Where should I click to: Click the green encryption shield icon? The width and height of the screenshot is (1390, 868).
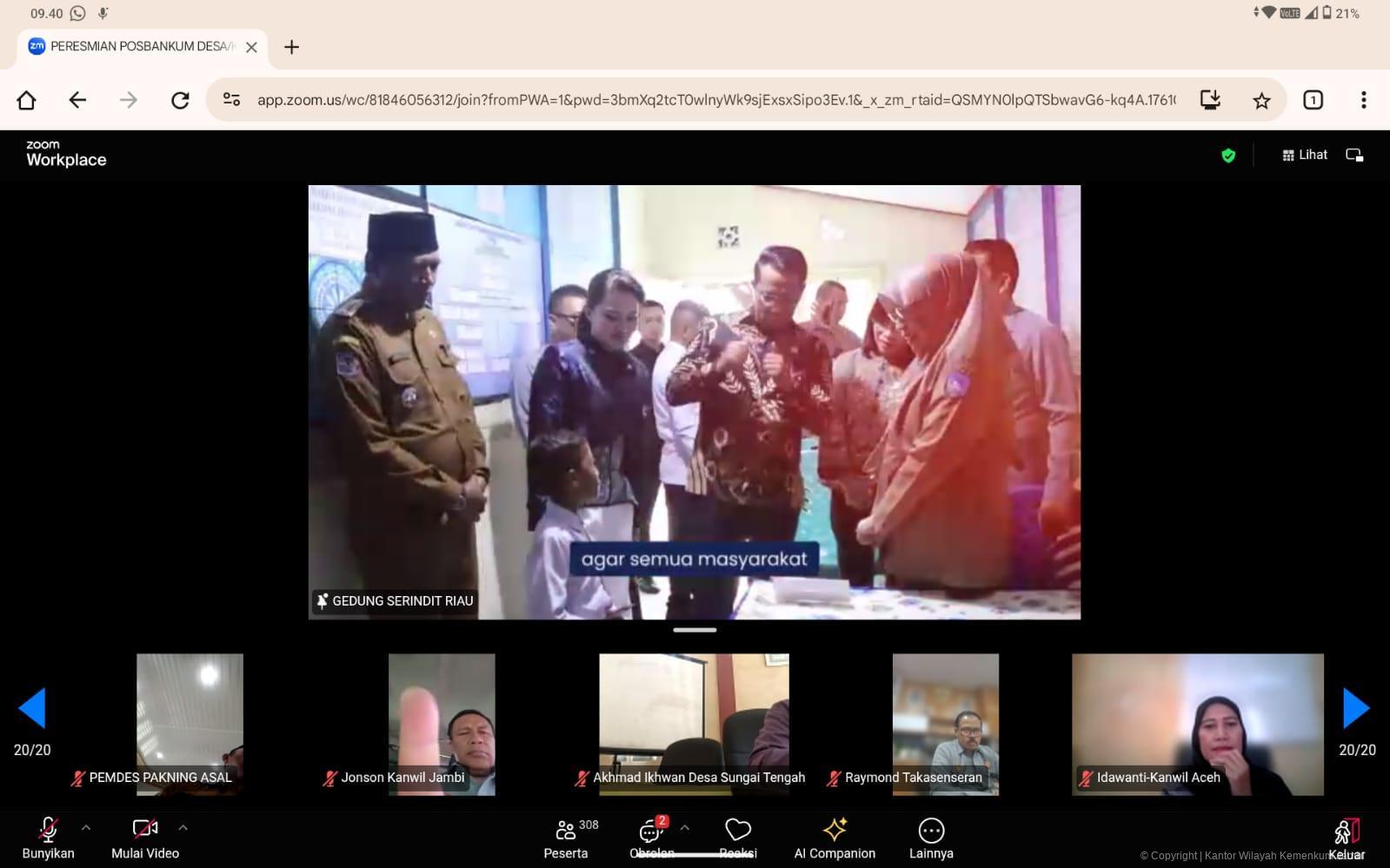coord(1228,156)
